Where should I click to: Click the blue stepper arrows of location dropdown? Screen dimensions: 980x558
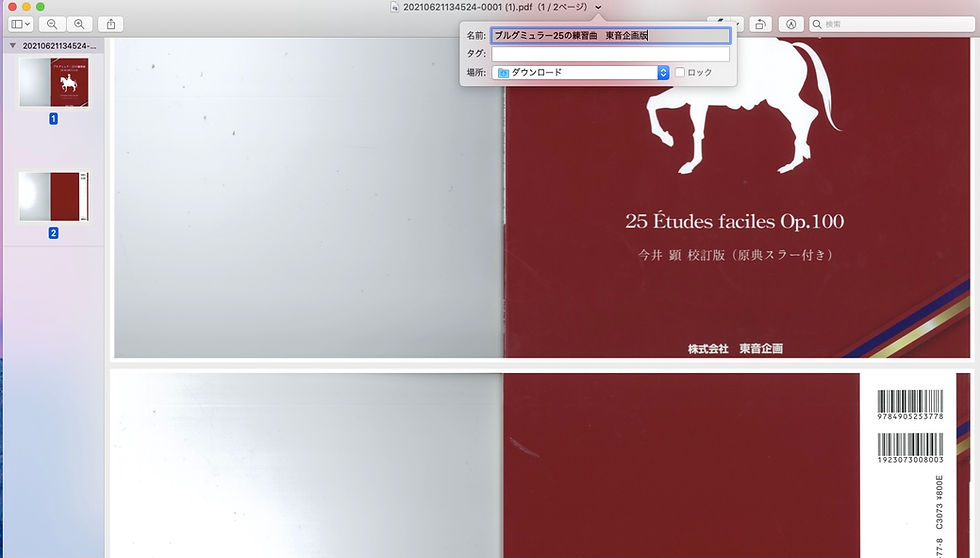point(663,72)
